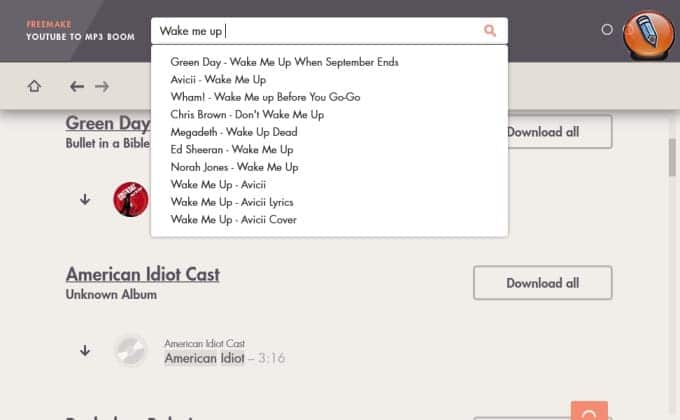This screenshot has height=420, width=680.
Task: Click the small circle icon in header
Action: (x=607, y=30)
